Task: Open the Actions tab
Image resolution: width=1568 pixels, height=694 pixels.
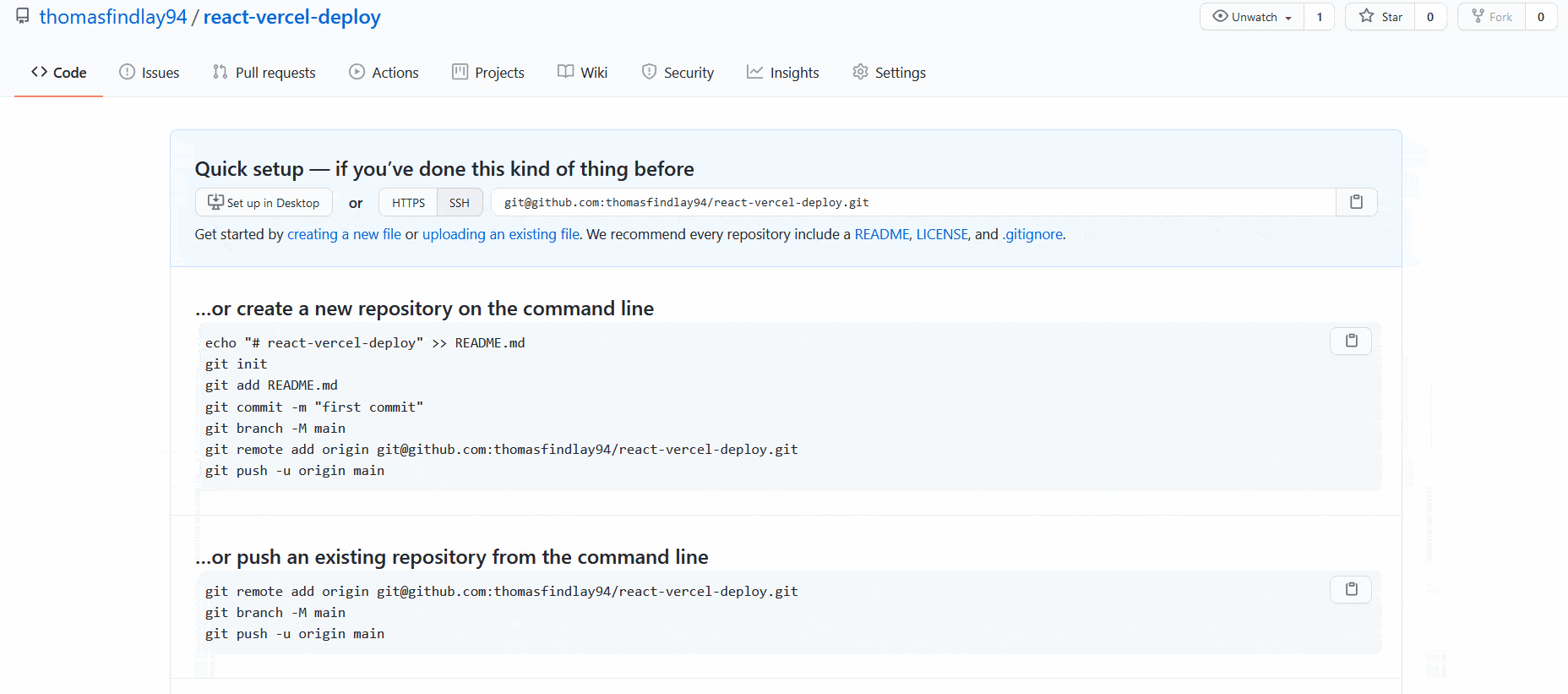Action: (x=384, y=73)
